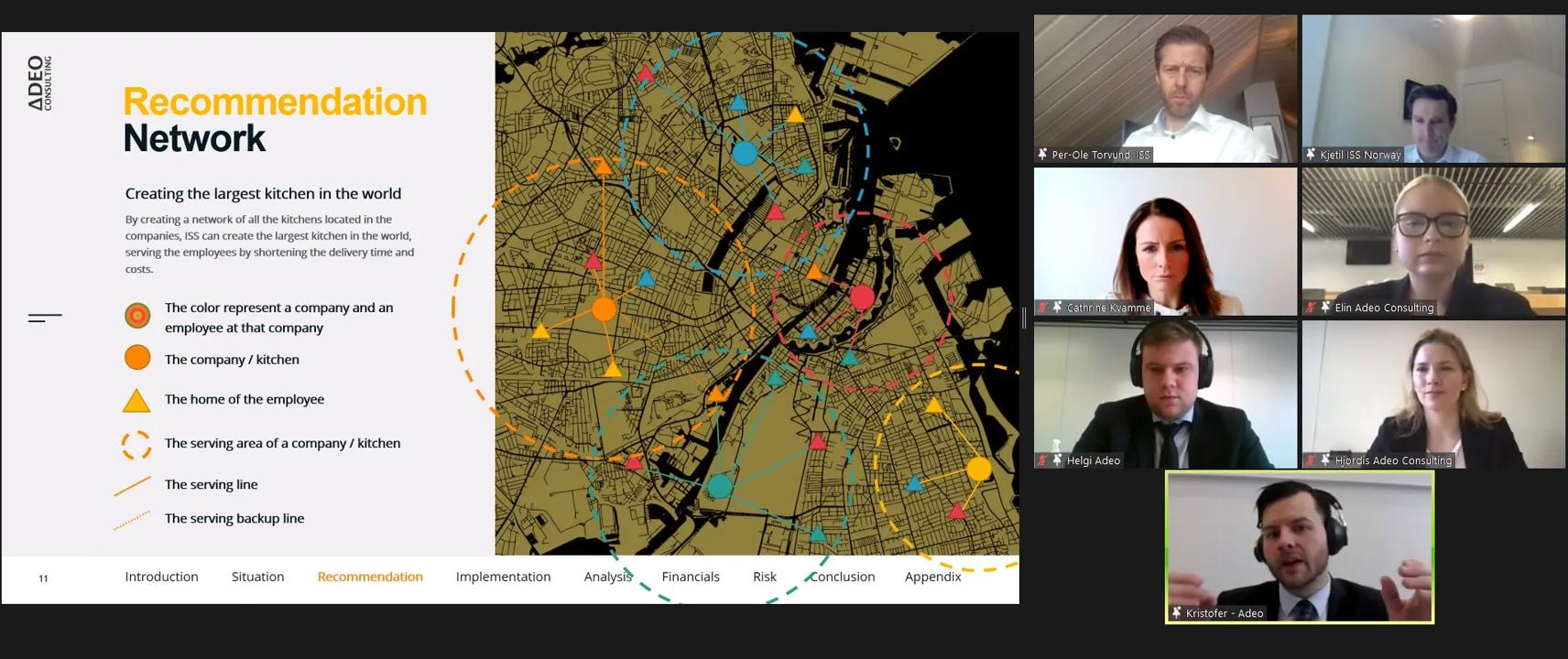The height and width of the screenshot is (659, 1568).
Task: Click the pin icon beside Per-Ole Torvund ISS
Action: coord(1042,155)
